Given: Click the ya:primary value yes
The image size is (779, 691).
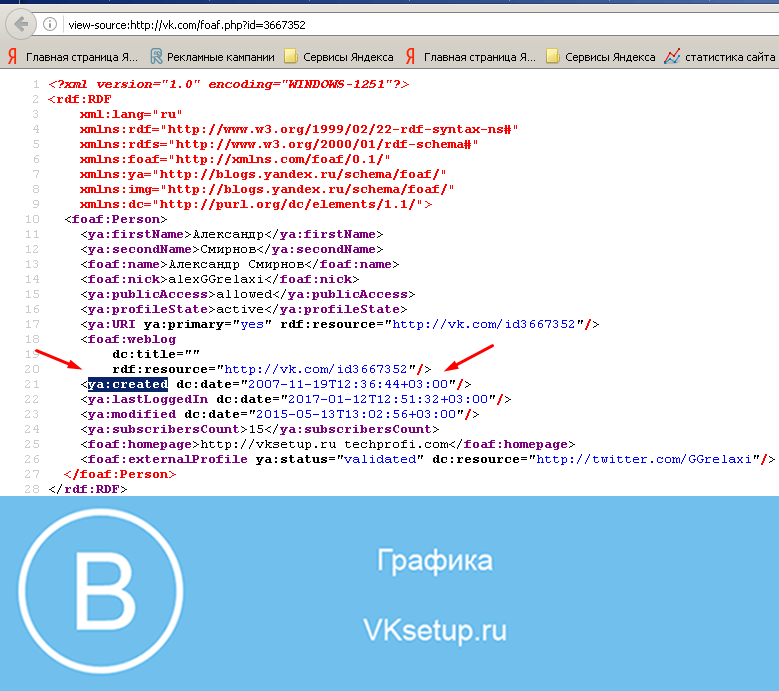Looking at the screenshot, I should [252, 324].
